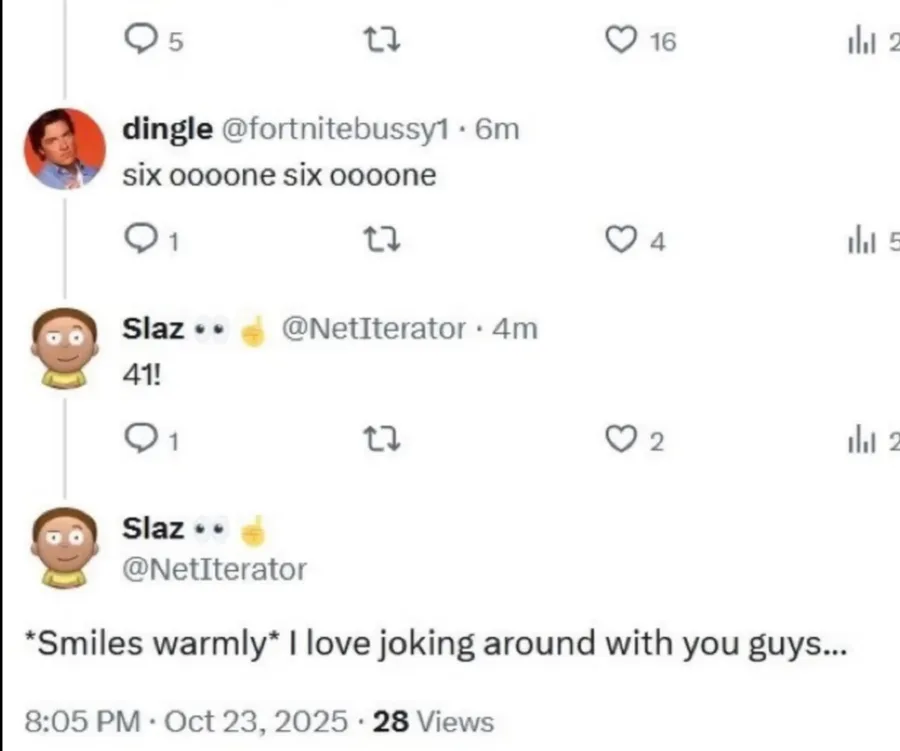The height and width of the screenshot is (751, 900).
Task: Open Slaz's avatar on the main tweet
Action: click(x=65, y=546)
